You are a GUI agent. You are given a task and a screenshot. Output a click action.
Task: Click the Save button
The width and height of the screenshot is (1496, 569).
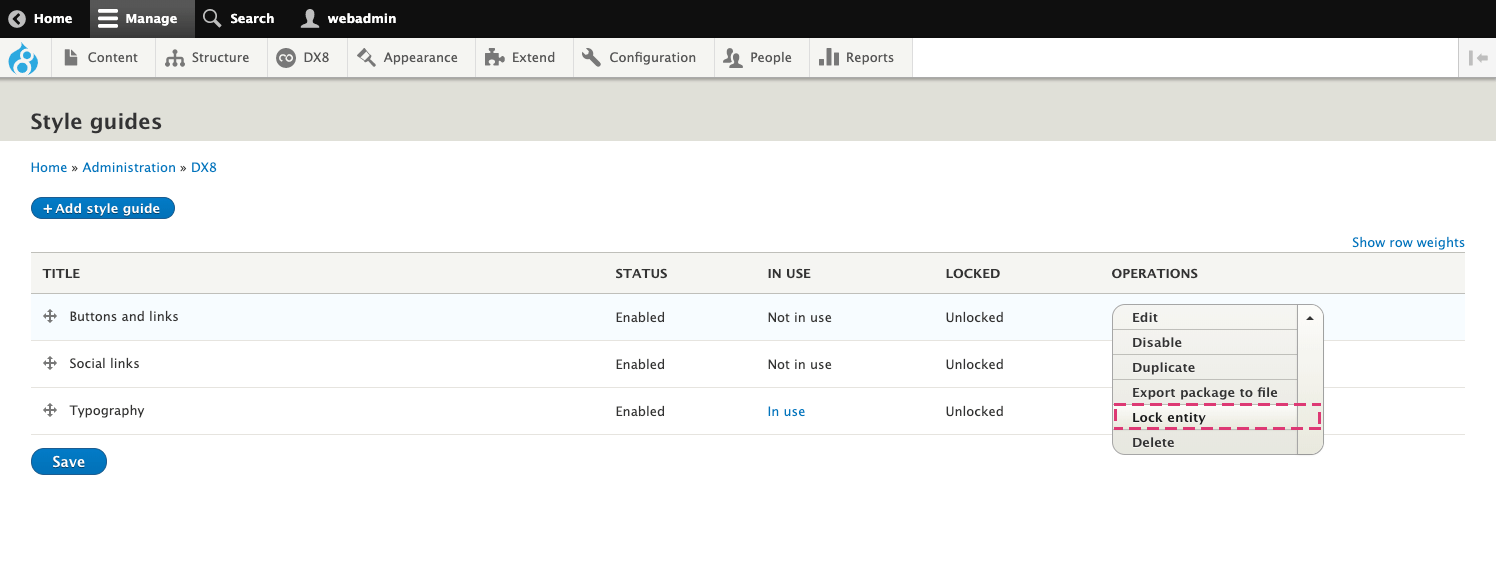(x=69, y=462)
